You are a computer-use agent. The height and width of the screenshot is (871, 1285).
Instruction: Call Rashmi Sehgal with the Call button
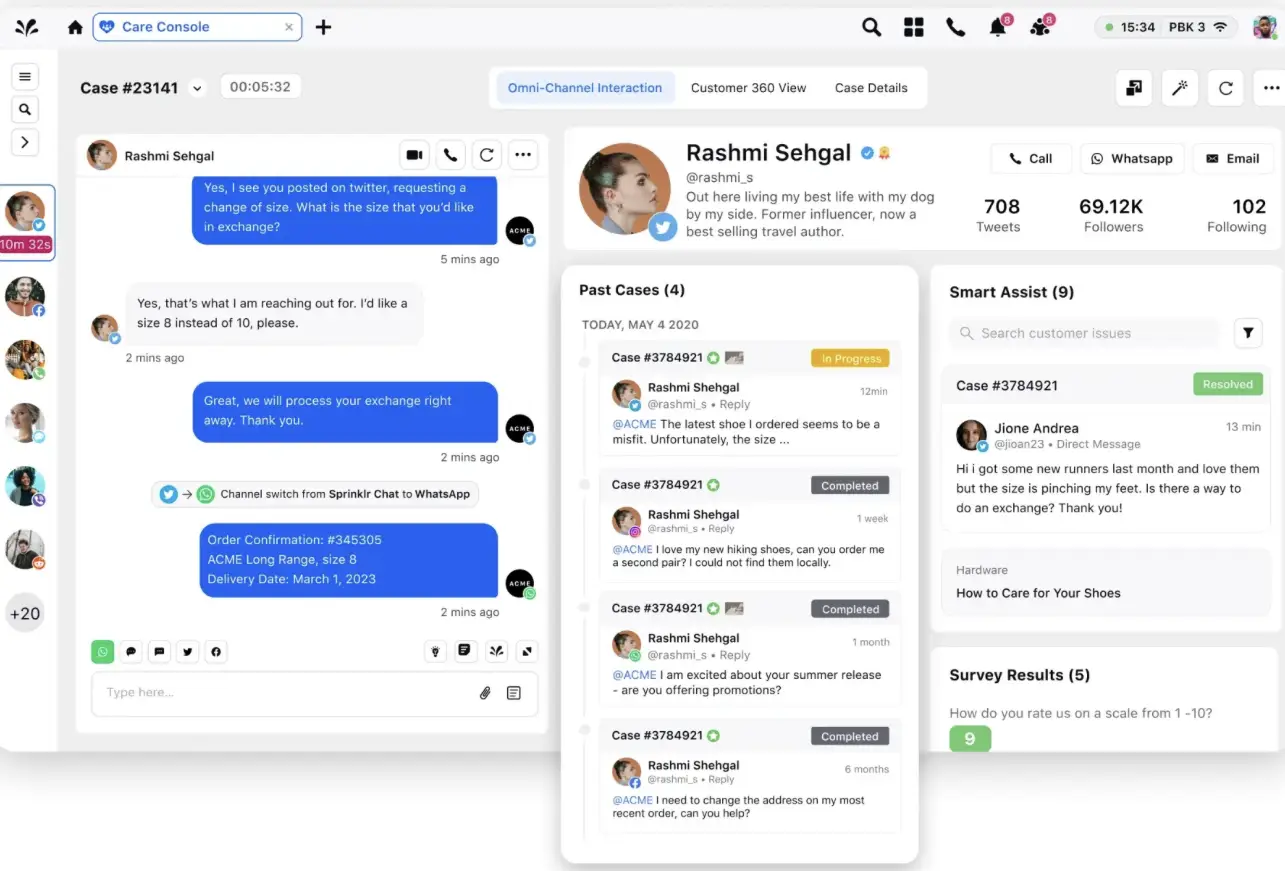(x=1031, y=158)
